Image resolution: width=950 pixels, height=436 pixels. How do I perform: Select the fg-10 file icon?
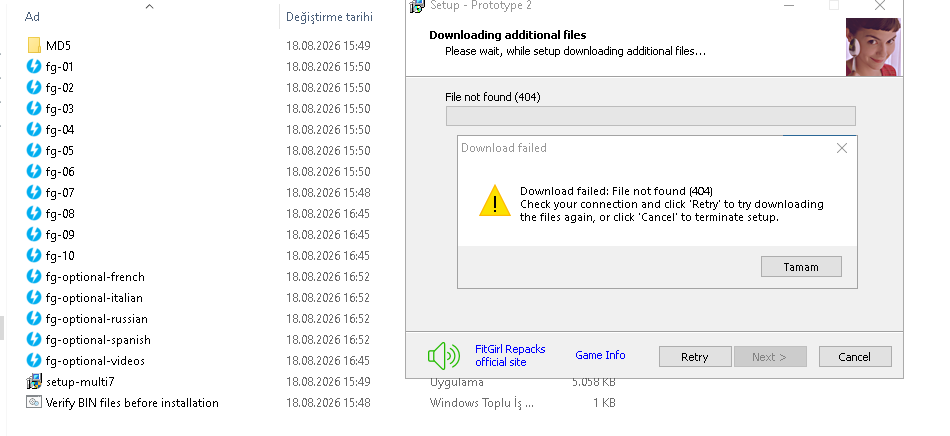34,256
